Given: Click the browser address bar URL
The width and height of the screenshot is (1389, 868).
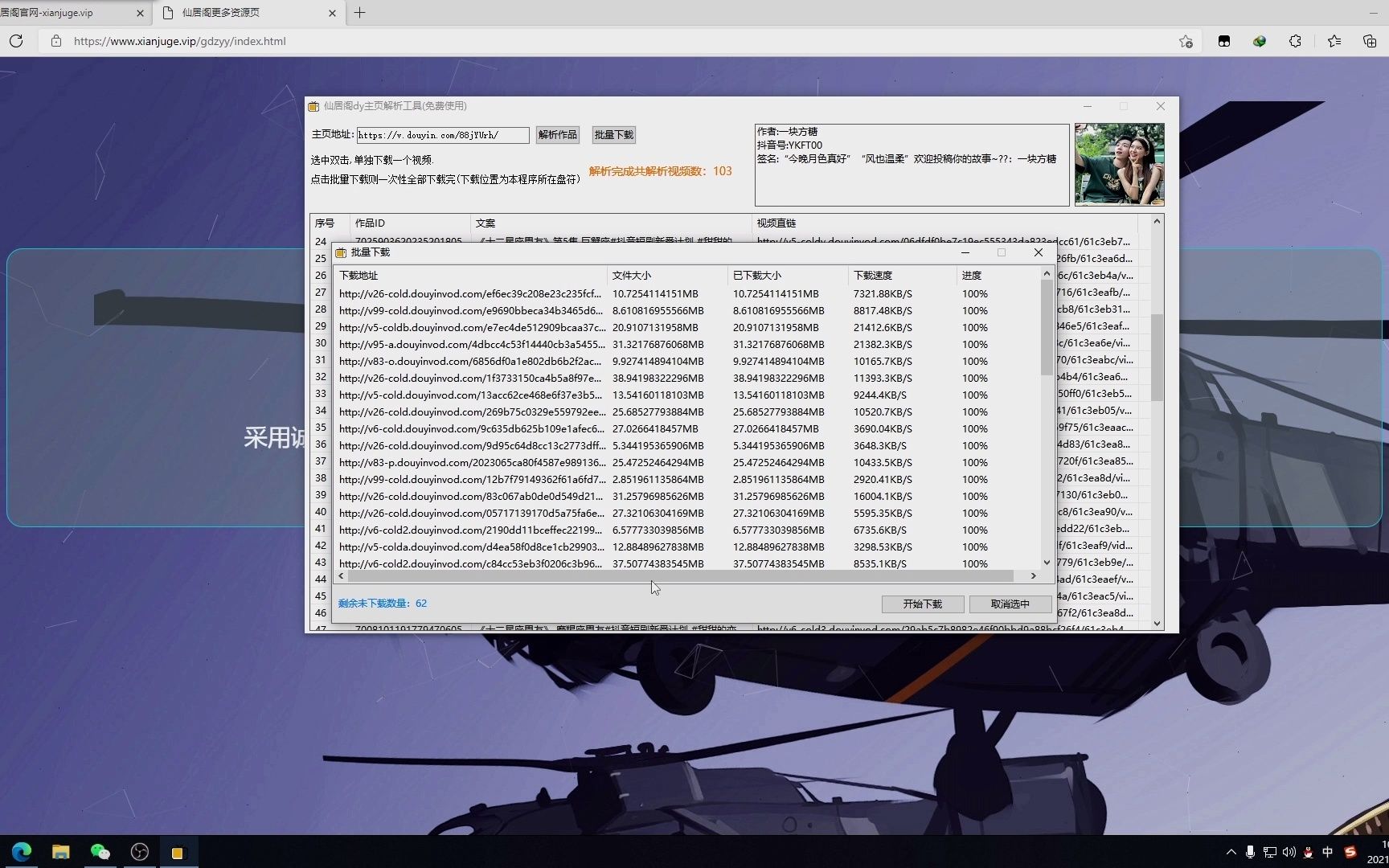Looking at the screenshot, I should pos(179,41).
